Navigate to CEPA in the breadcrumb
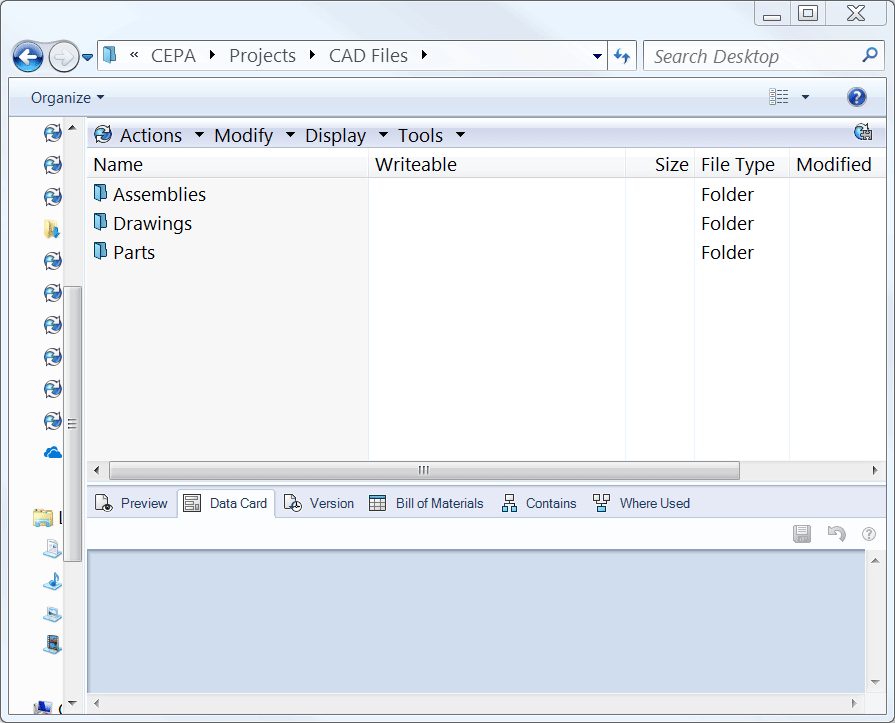Image resolution: width=895 pixels, height=723 pixels. pyautogui.click(x=173, y=55)
